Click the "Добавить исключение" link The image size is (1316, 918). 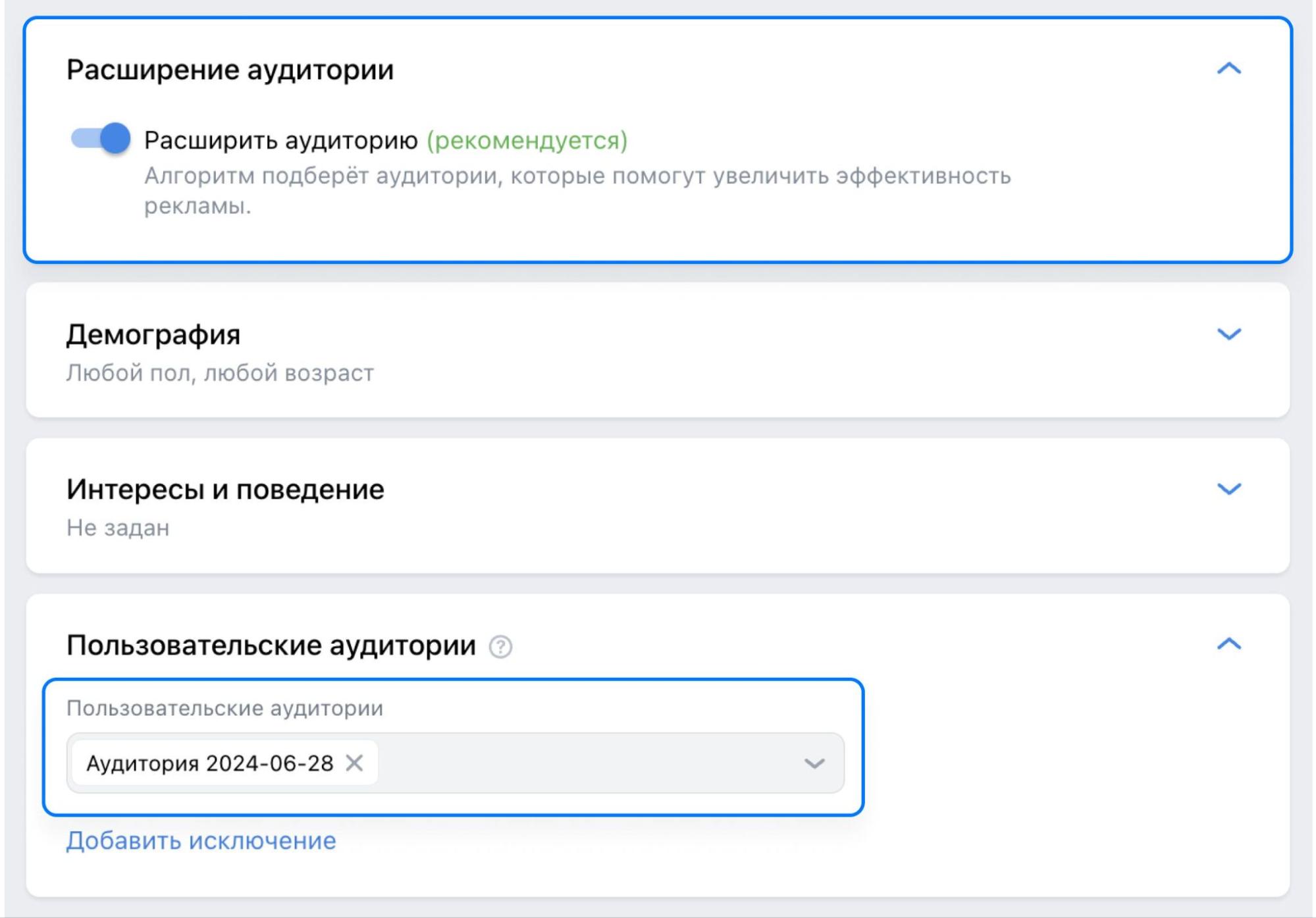pos(201,840)
